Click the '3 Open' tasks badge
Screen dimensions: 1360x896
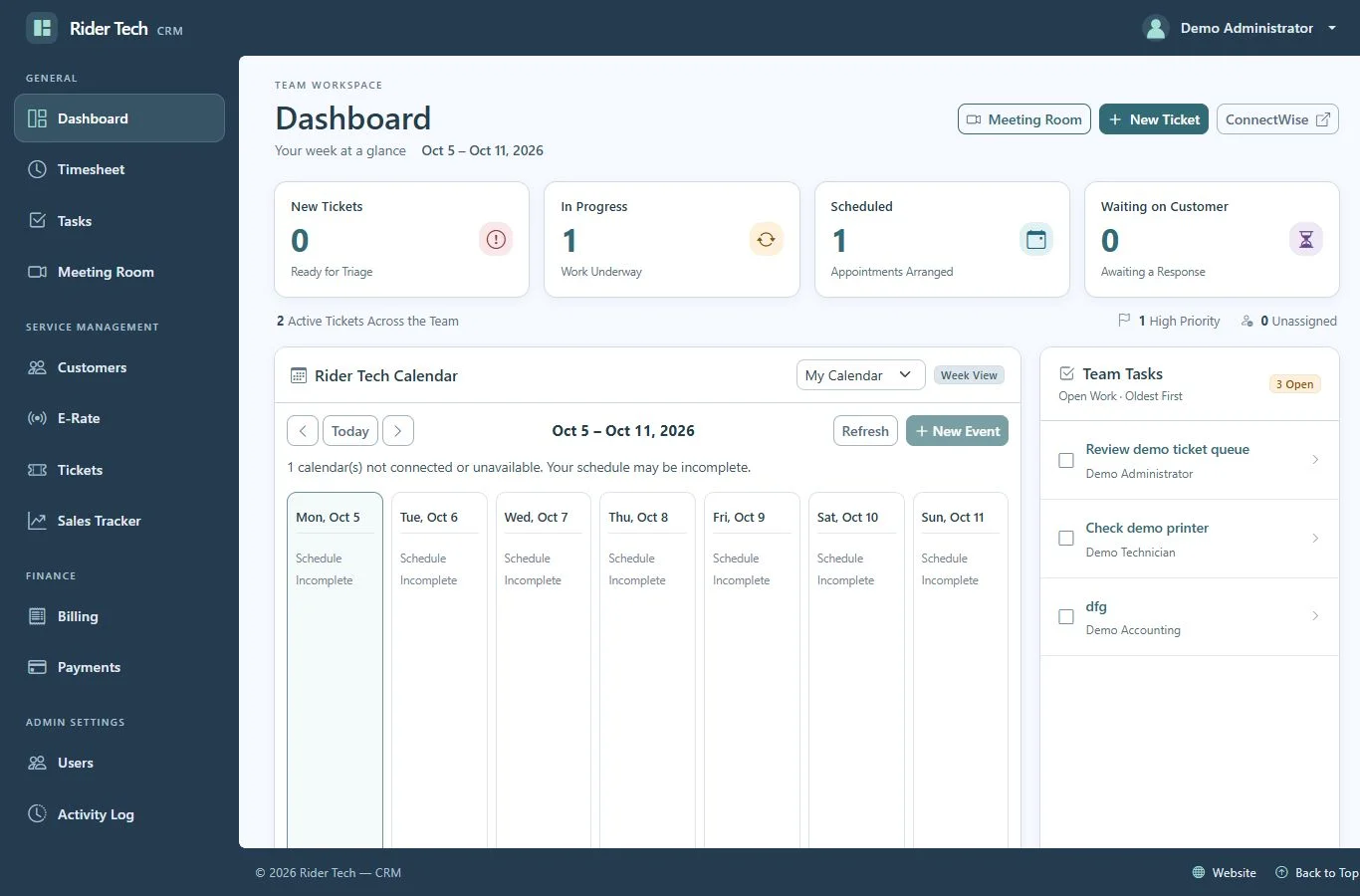point(1294,384)
